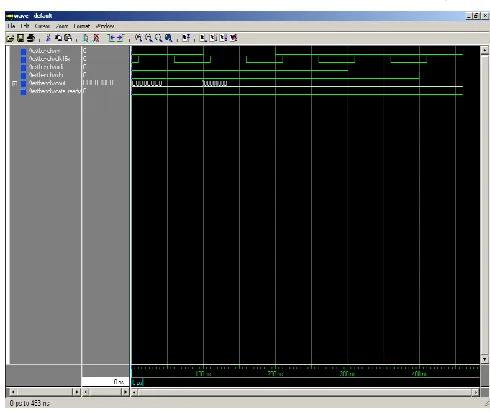Expand the fifth signal's bus plus box
Screen dimensions: 490x412
[x=14, y=83]
